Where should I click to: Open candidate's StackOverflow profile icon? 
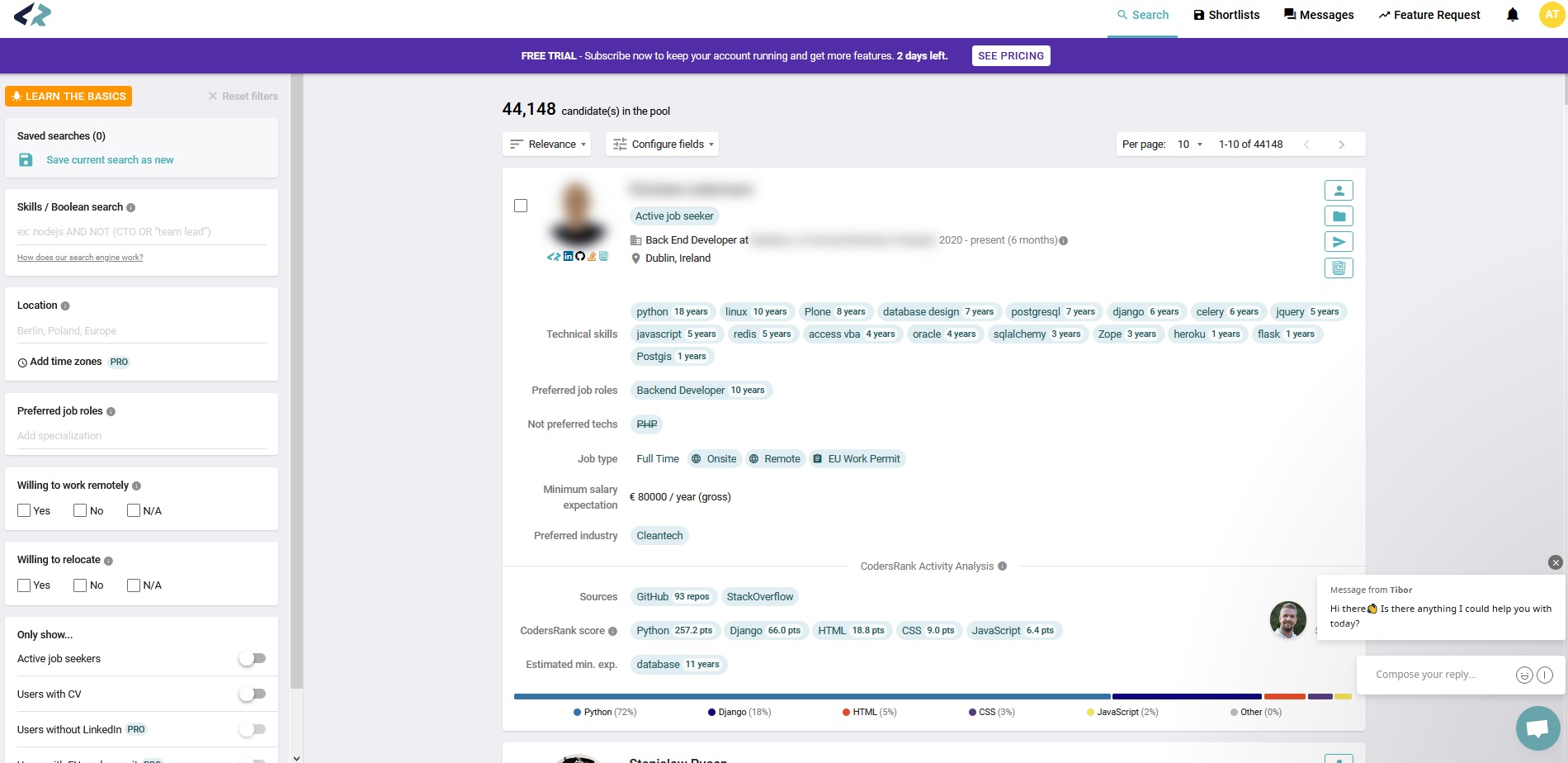pyautogui.click(x=592, y=256)
